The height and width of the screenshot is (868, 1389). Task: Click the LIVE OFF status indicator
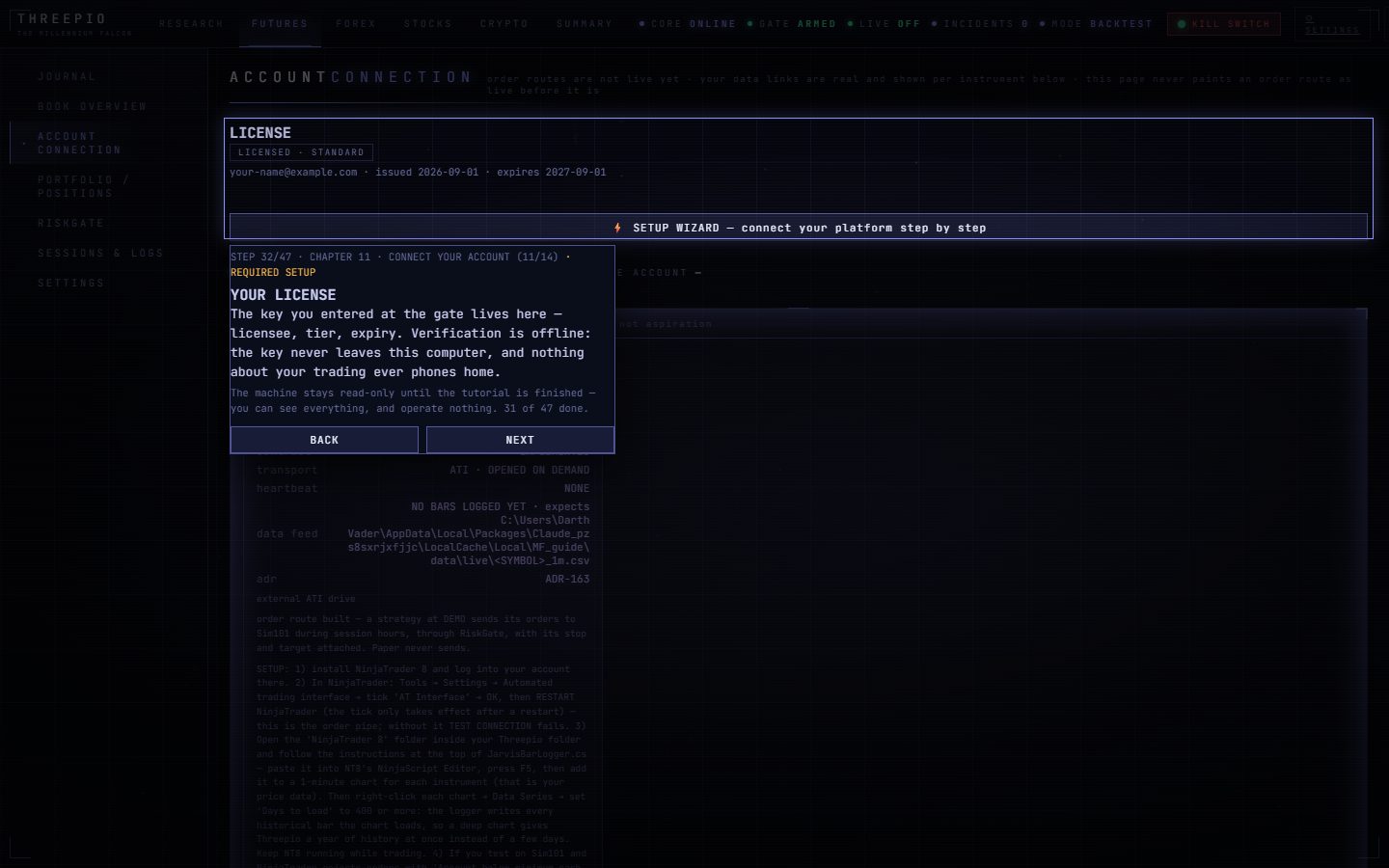point(884,24)
